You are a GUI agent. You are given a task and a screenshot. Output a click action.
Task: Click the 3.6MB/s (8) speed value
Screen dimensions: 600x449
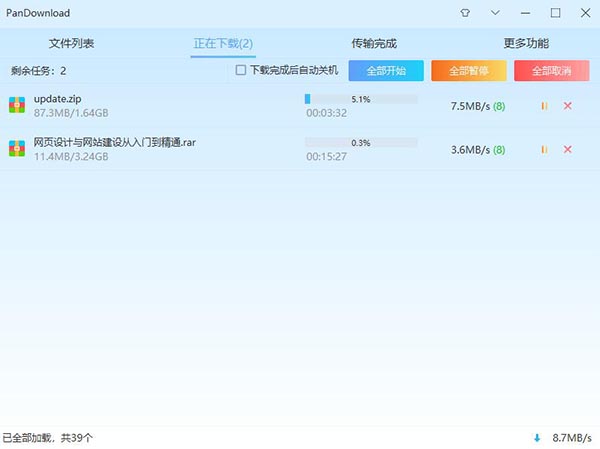click(x=478, y=150)
